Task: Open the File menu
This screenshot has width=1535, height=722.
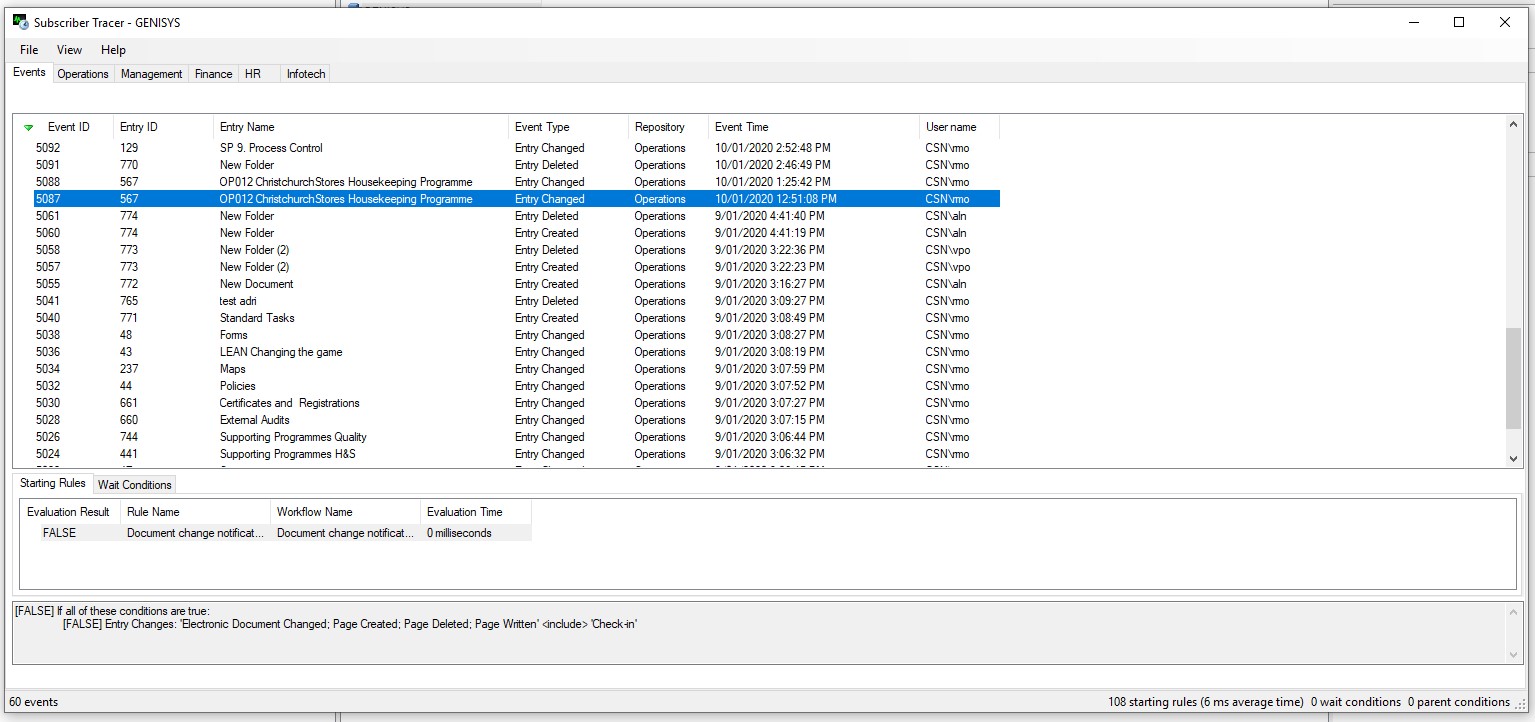Action: [29, 50]
